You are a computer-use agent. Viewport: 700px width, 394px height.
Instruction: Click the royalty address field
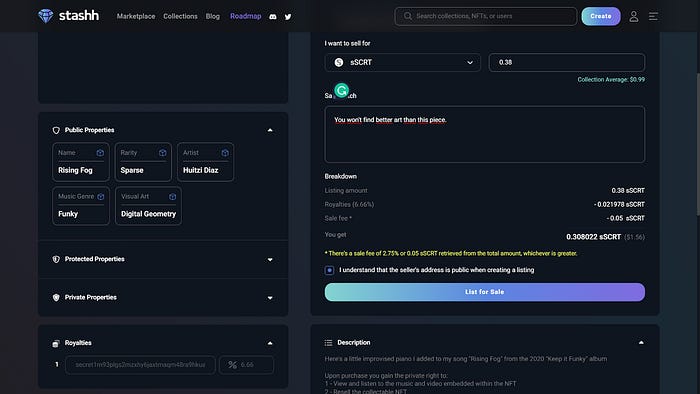point(140,365)
